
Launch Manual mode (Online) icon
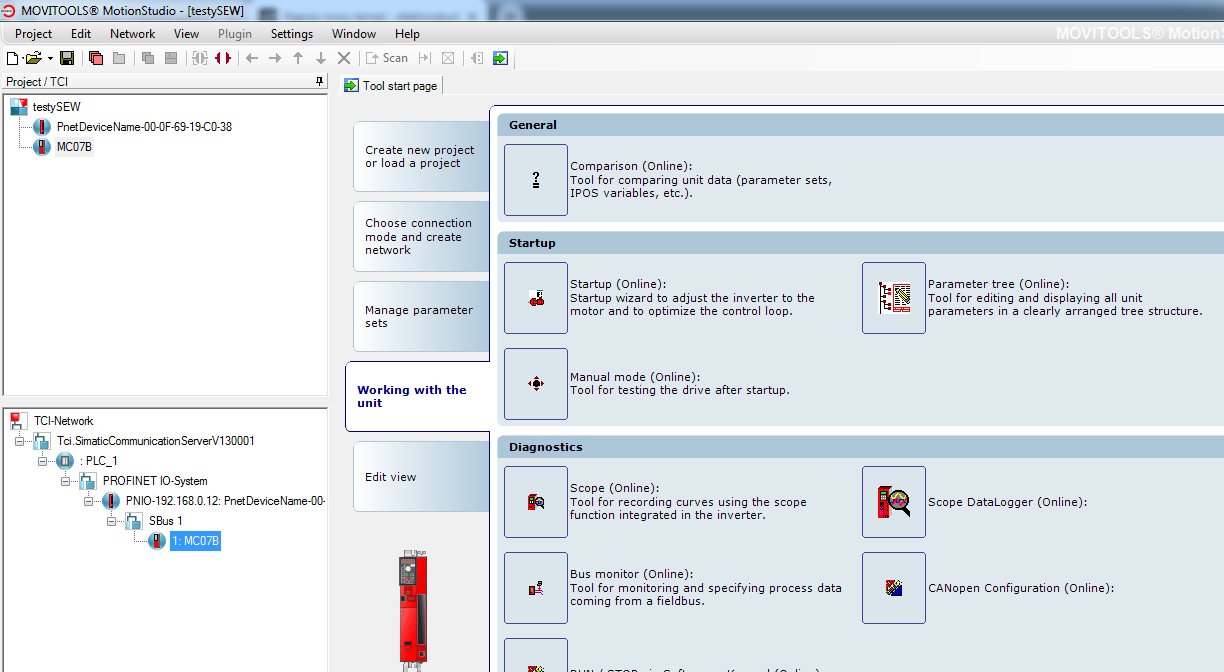point(536,384)
